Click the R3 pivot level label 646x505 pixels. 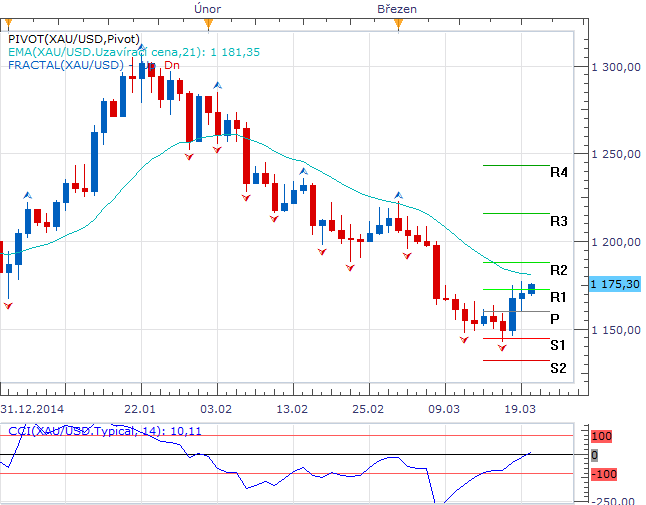(x=559, y=221)
